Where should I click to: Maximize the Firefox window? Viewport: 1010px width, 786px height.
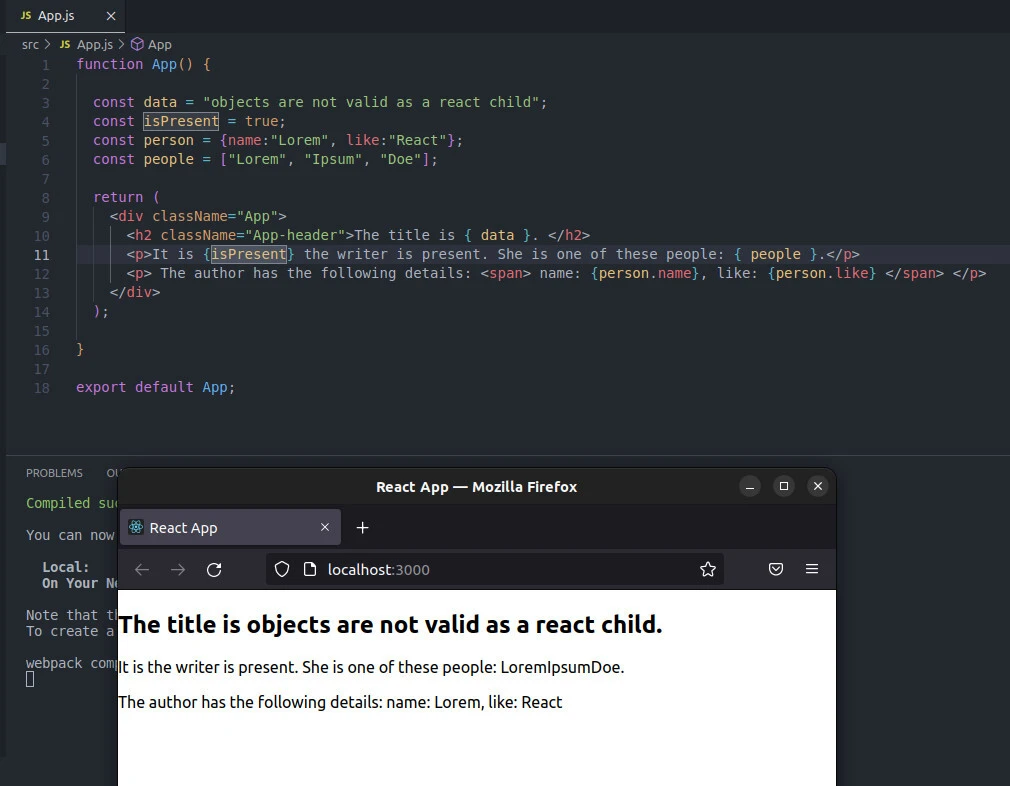click(x=784, y=486)
